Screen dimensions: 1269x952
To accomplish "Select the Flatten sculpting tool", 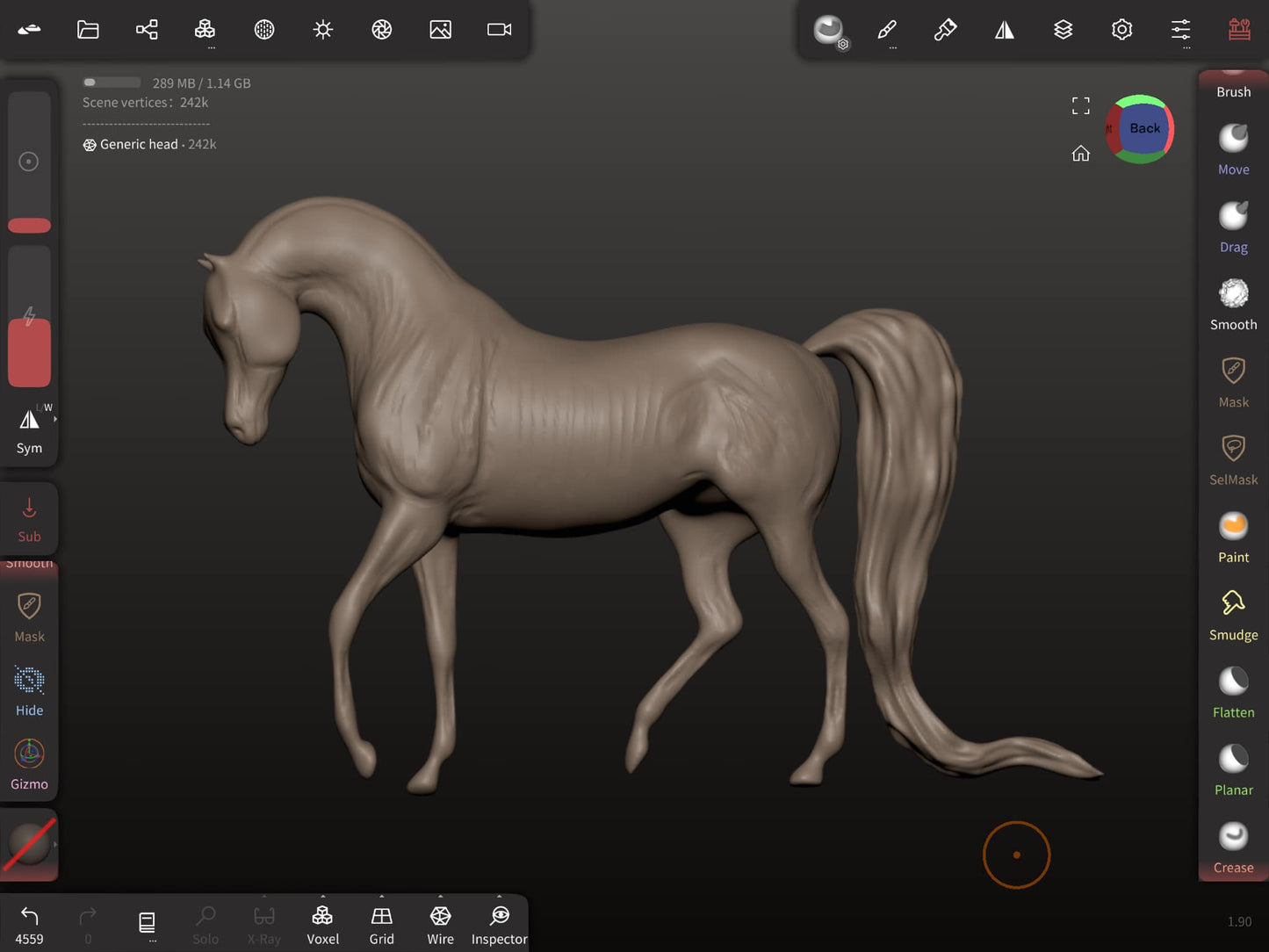I will pyautogui.click(x=1233, y=692).
